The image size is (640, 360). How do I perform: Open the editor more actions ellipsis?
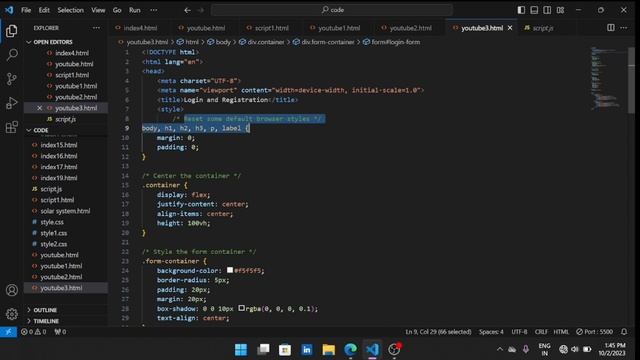coord(624,28)
